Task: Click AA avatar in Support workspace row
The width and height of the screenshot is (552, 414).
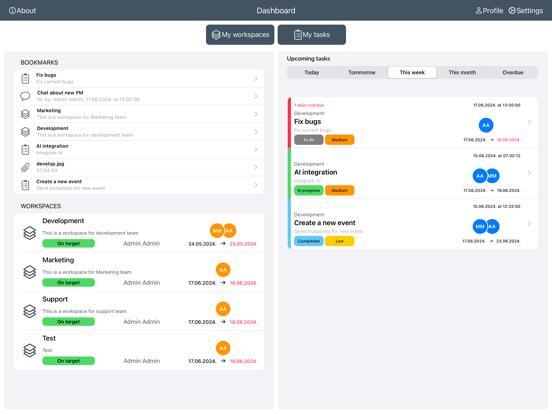Action: [x=223, y=309]
